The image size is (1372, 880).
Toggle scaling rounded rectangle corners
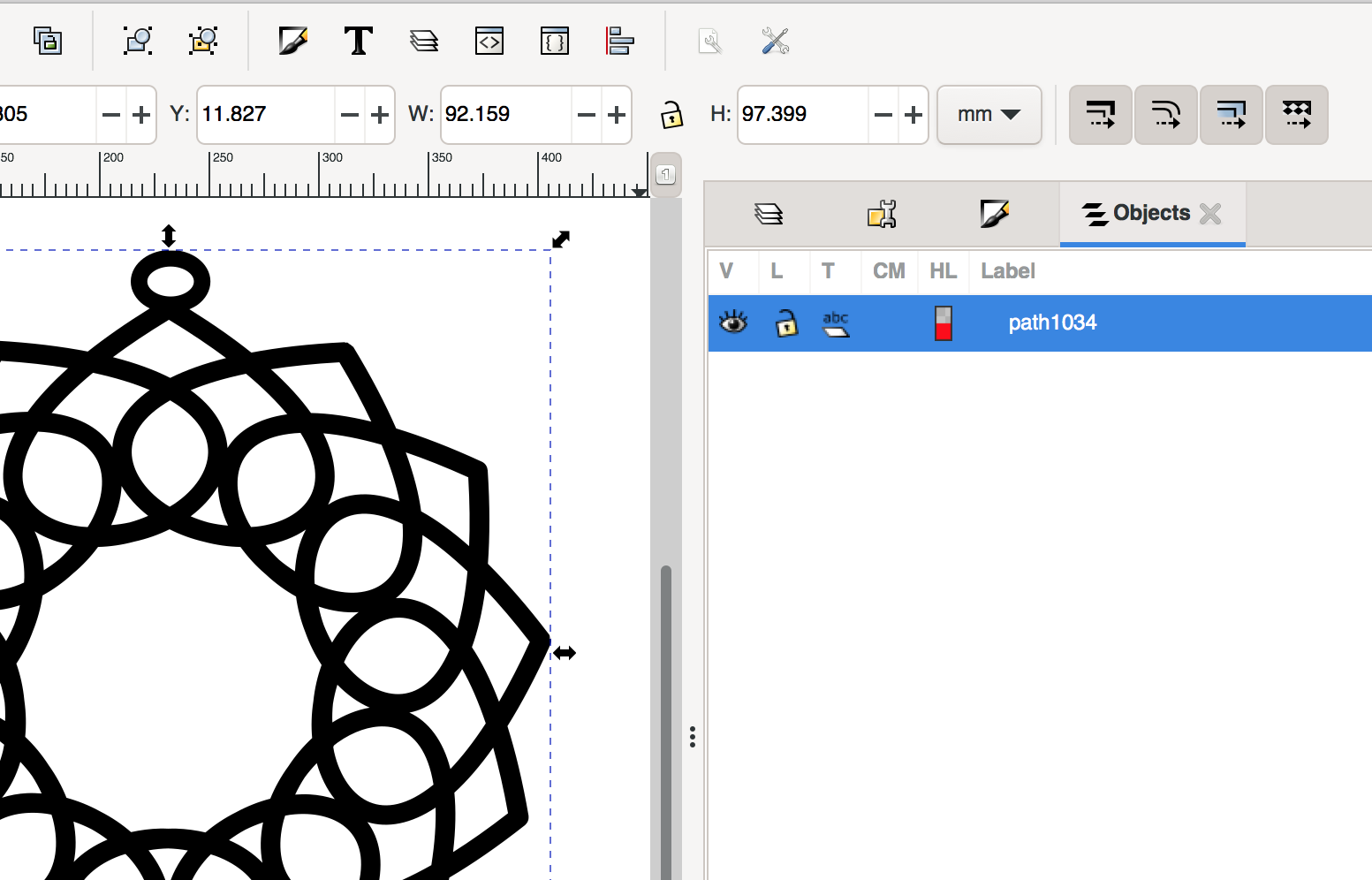pos(1165,115)
